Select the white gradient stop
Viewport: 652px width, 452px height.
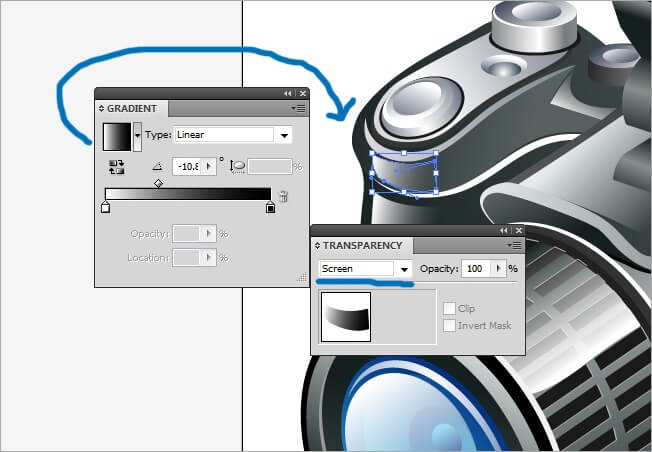tap(106, 207)
